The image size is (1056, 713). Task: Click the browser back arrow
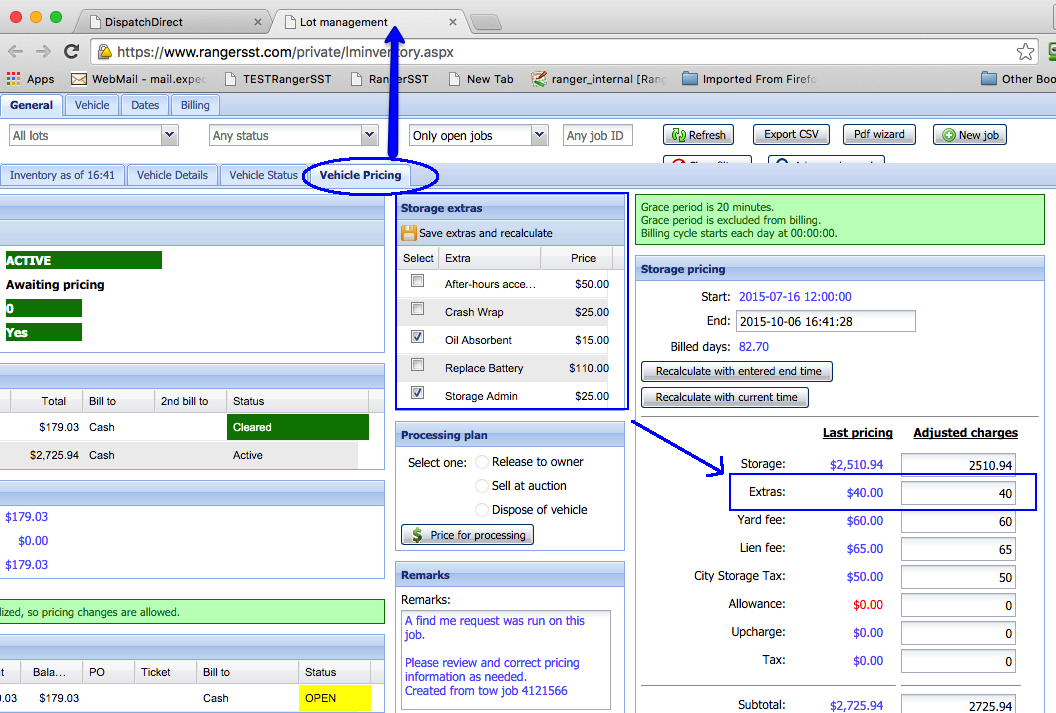point(16,52)
